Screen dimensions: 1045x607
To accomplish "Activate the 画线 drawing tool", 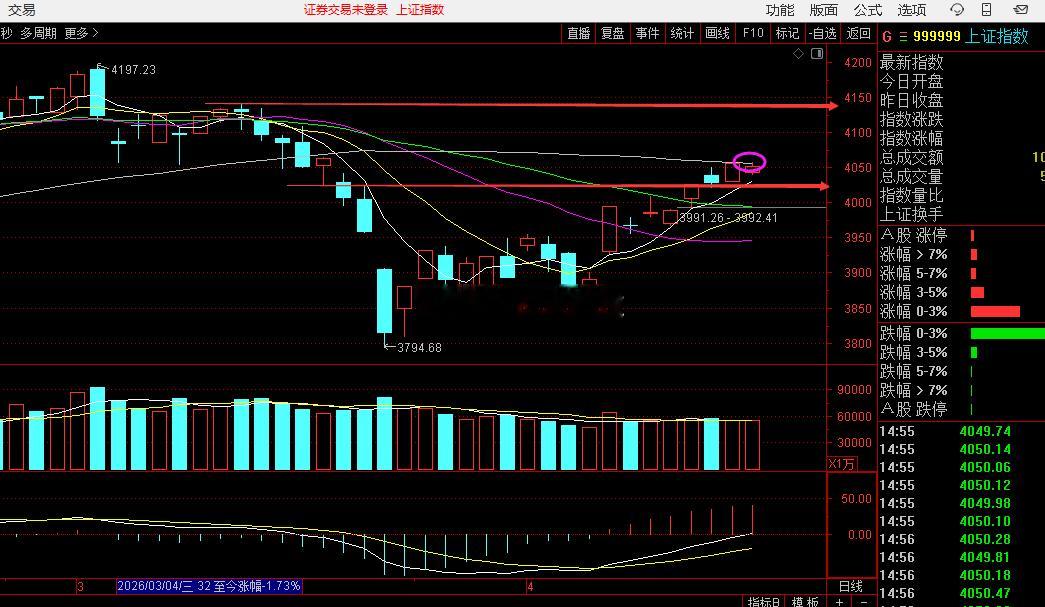I will click(717, 33).
